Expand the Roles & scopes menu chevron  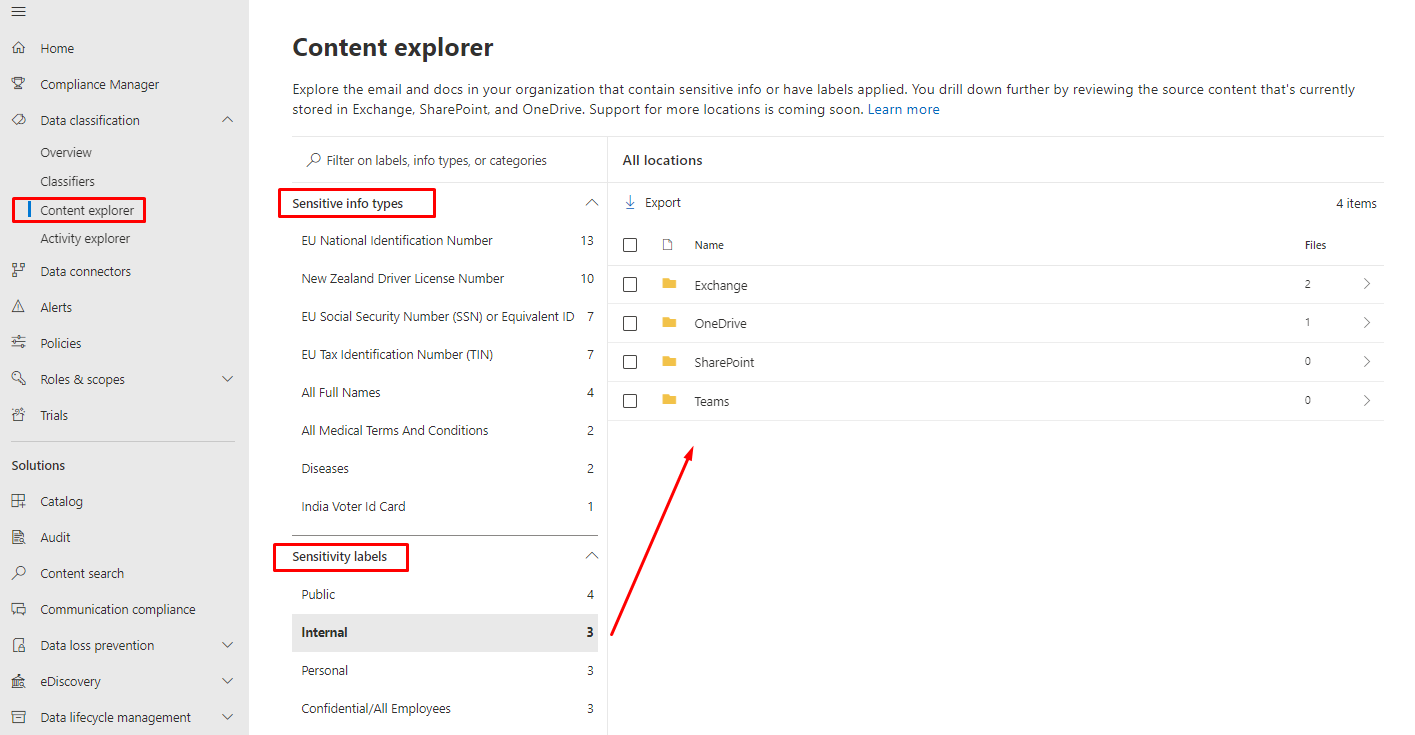[227, 379]
